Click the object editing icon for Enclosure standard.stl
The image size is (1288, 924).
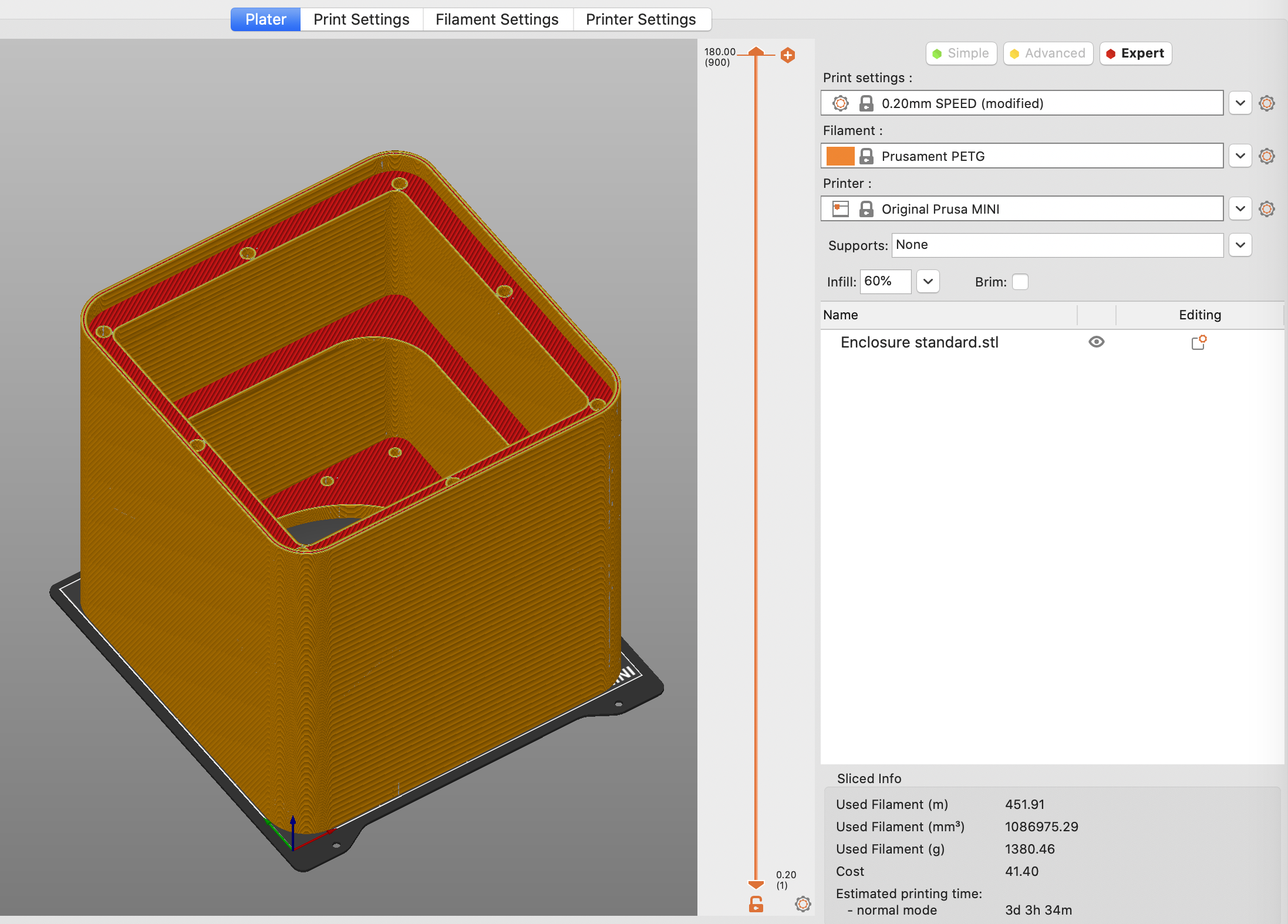pyautogui.click(x=1198, y=341)
